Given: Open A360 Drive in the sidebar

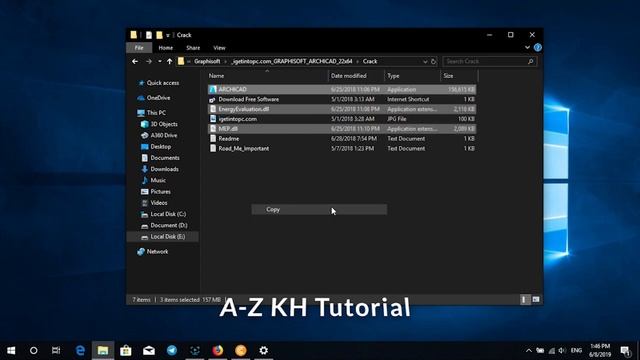Looking at the screenshot, I should point(164,135).
